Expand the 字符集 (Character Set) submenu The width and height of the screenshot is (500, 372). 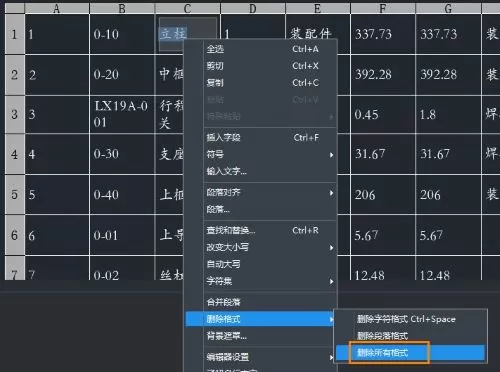tap(261, 281)
